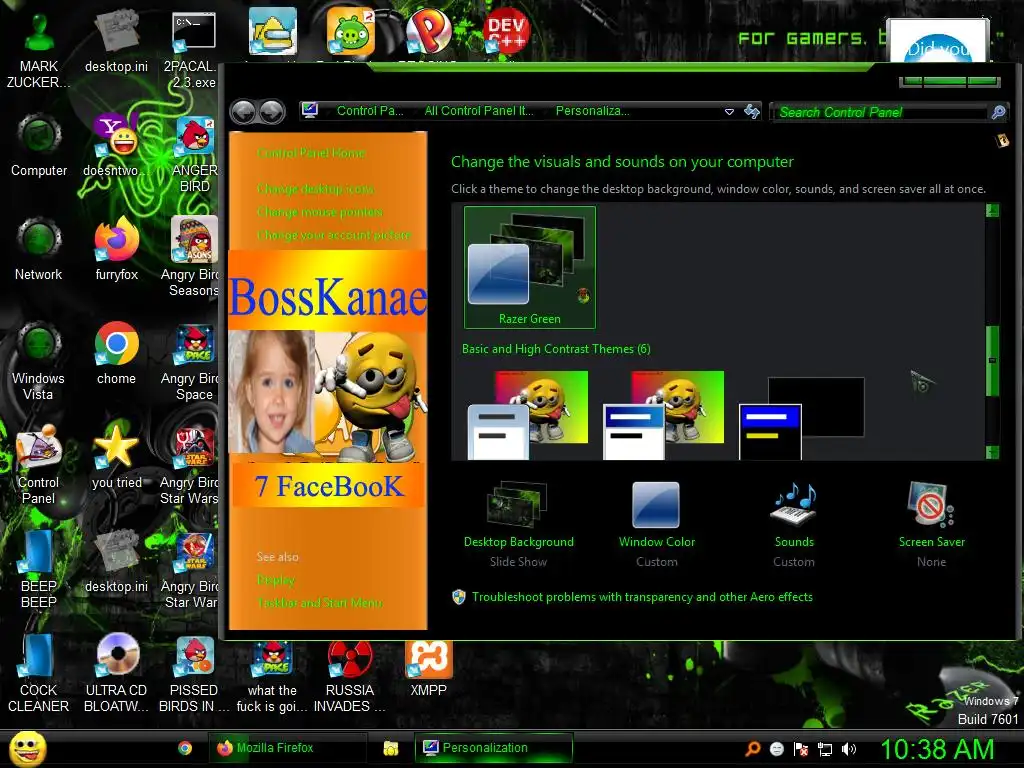This screenshot has width=1024, height=768.
Task: Click the Personalization taskbar button
Action: coord(494,748)
